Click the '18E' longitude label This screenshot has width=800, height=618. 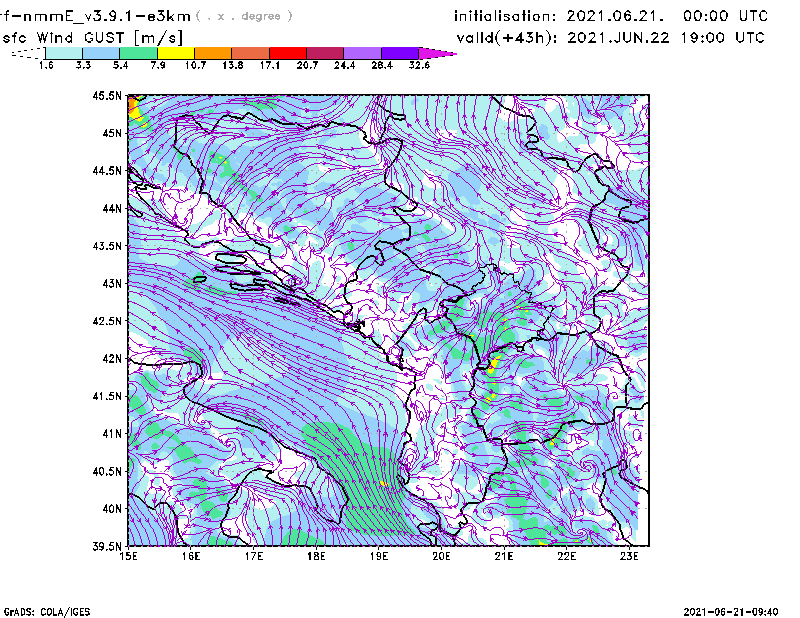(x=316, y=556)
